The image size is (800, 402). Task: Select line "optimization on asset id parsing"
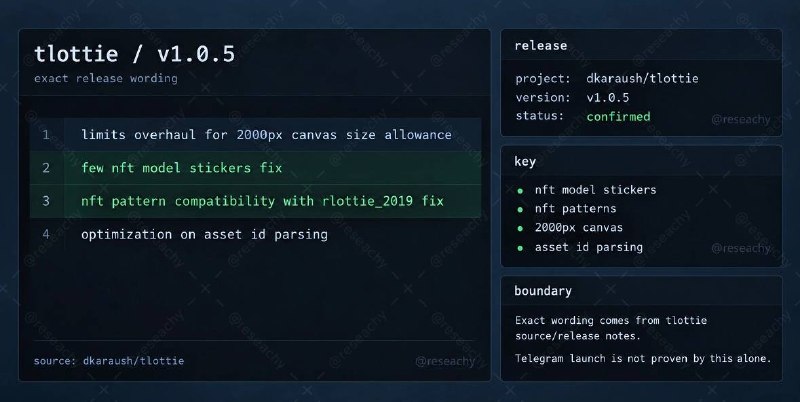click(x=204, y=235)
